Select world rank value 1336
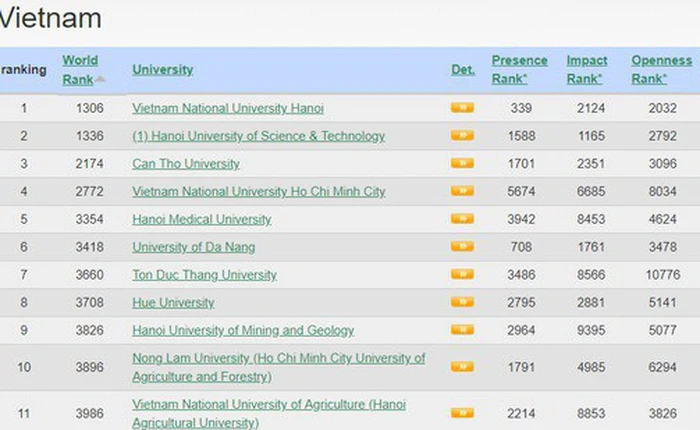The height and width of the screenshot is (430, 700). 89,136
